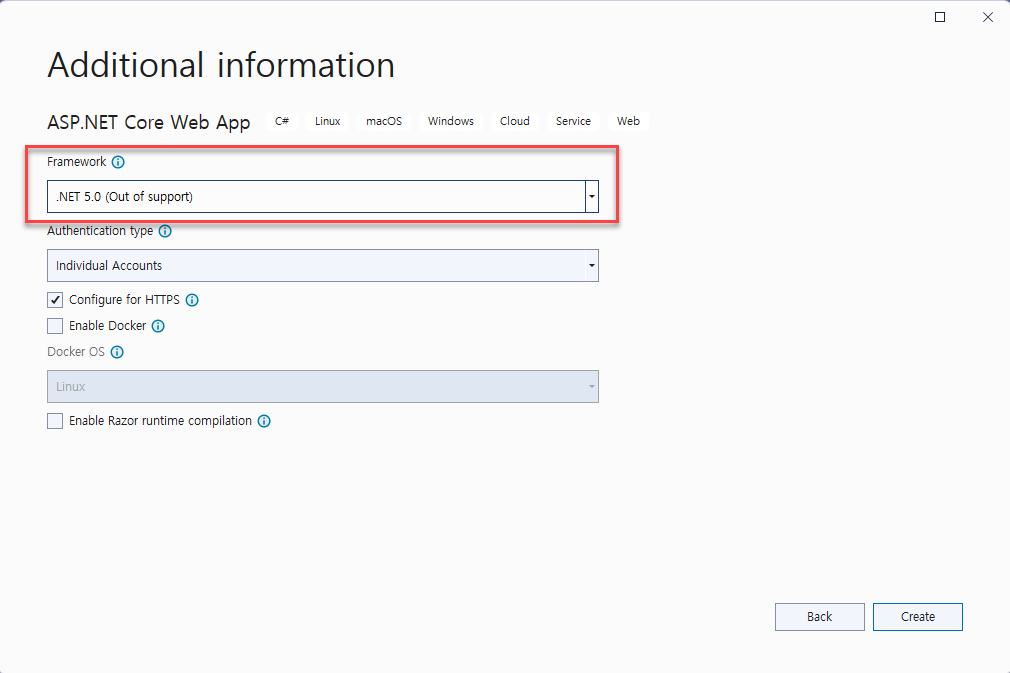Maximize the dialog window
This screenshot has width=1010, height=673.
pos(940,17)
